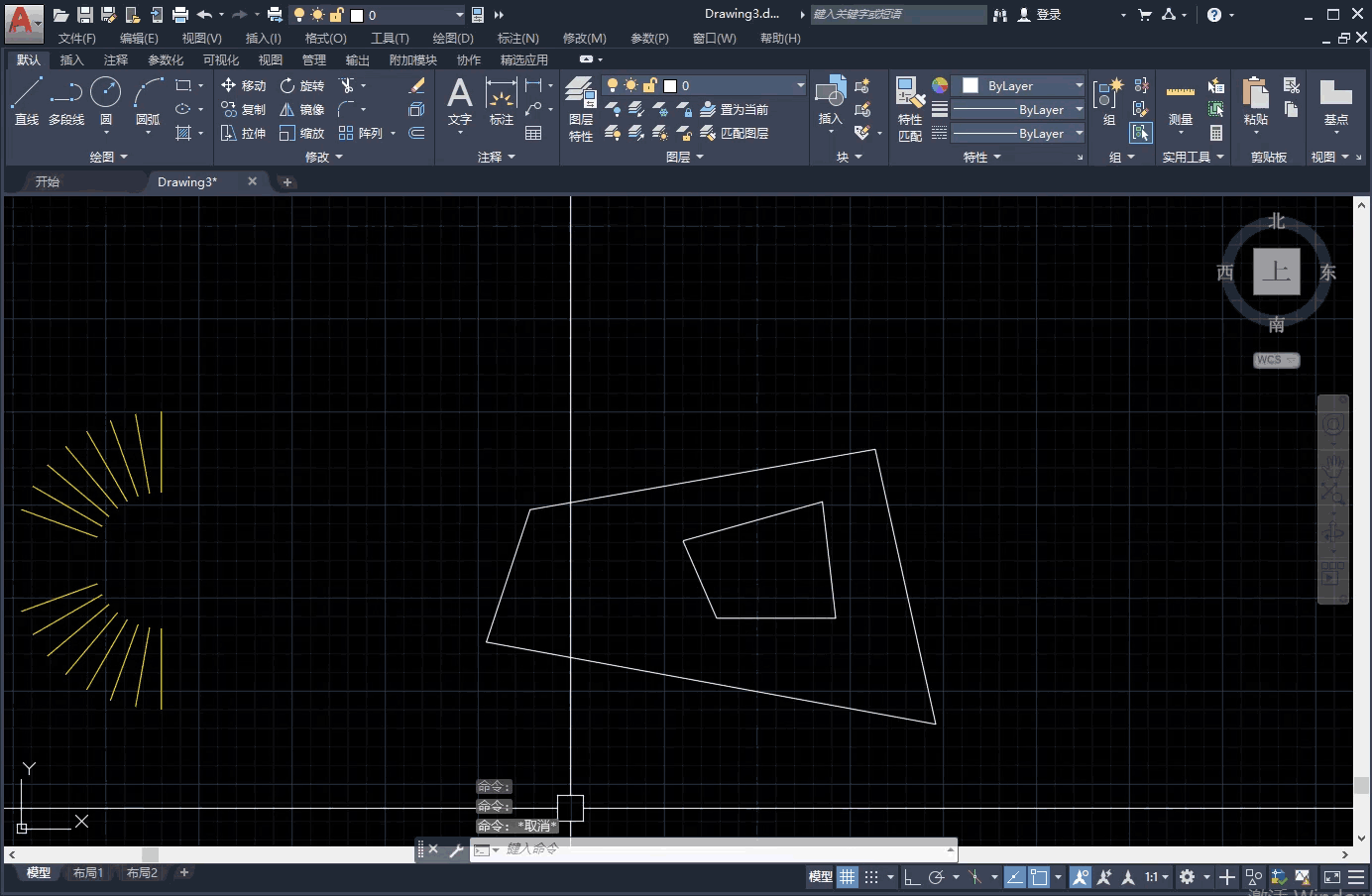
Task: Click the Move (移动) tool
Action: click(244, 85)
